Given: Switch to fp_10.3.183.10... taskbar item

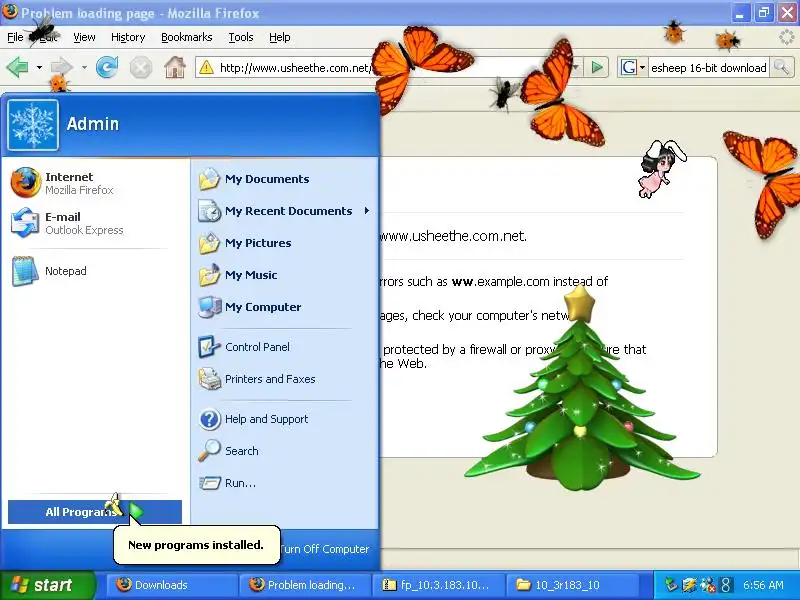Looking at the screenshot, I should click(x=438, y=585).
